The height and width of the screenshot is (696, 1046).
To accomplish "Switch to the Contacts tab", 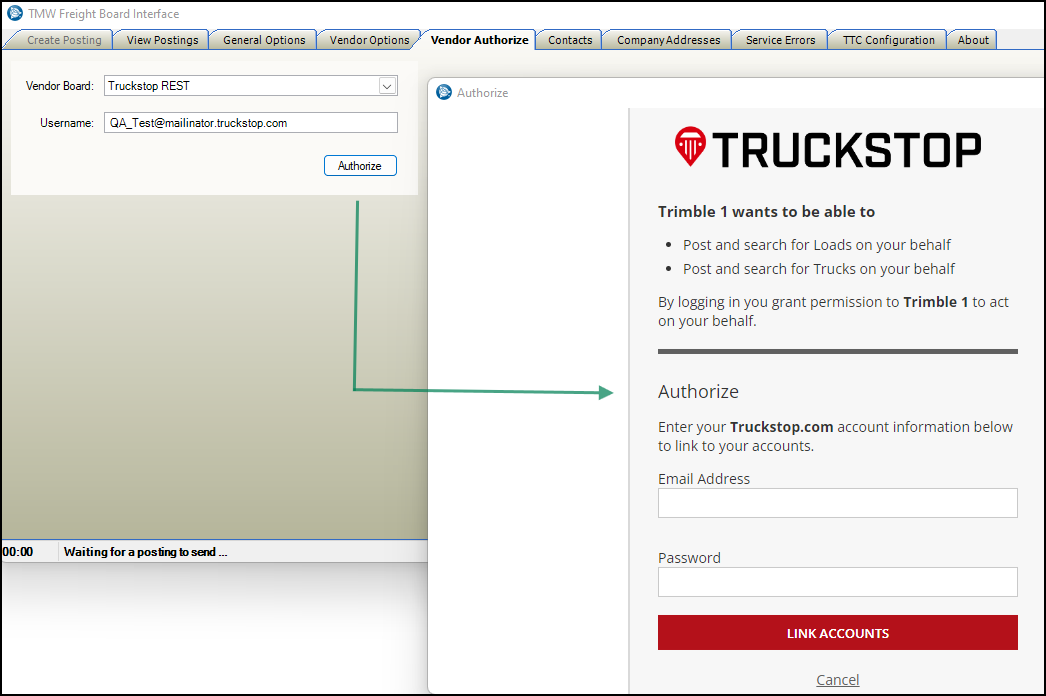I will click(x=568, y=39).
